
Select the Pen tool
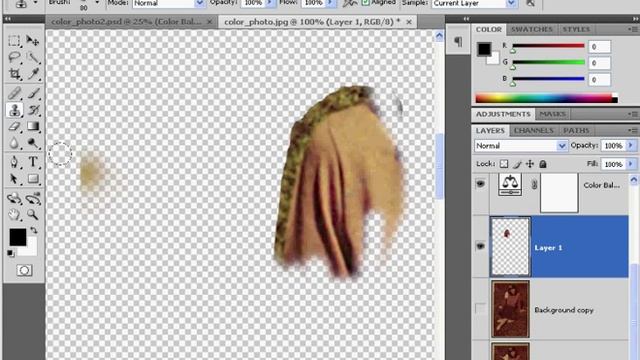click(x=14, y=162)
